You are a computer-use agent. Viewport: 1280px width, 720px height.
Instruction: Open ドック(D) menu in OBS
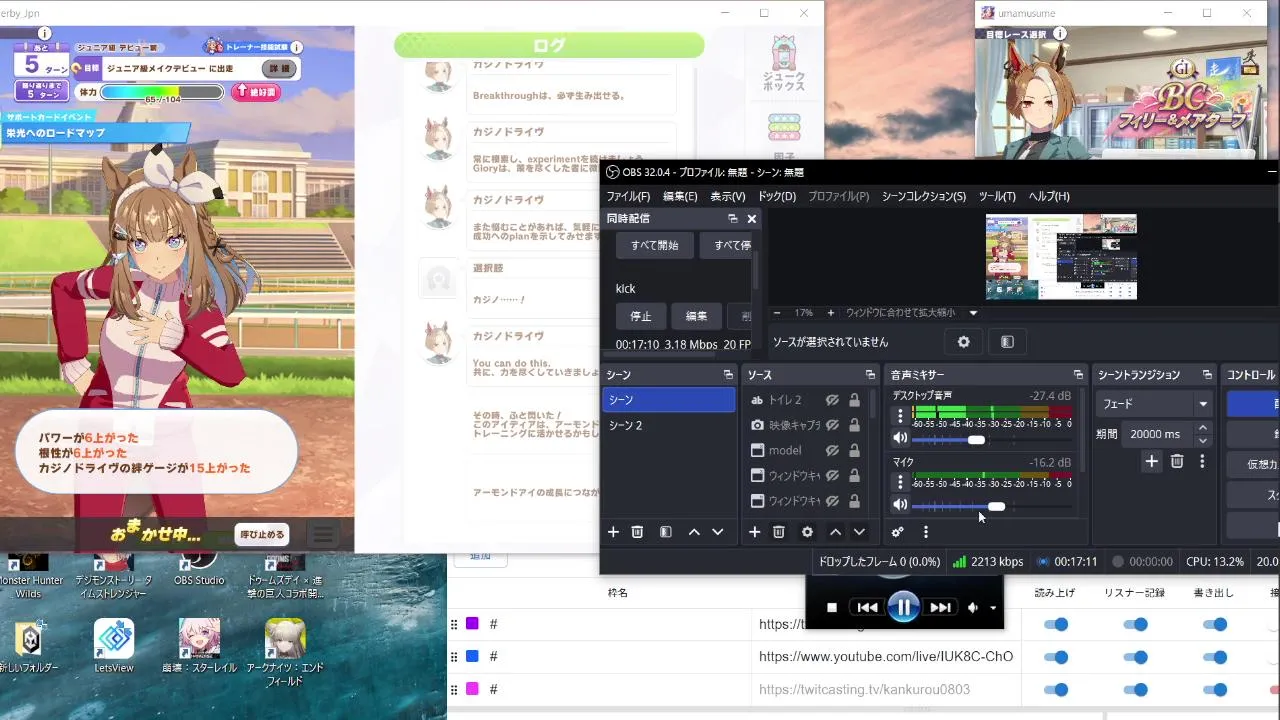(x=777, y=196)
